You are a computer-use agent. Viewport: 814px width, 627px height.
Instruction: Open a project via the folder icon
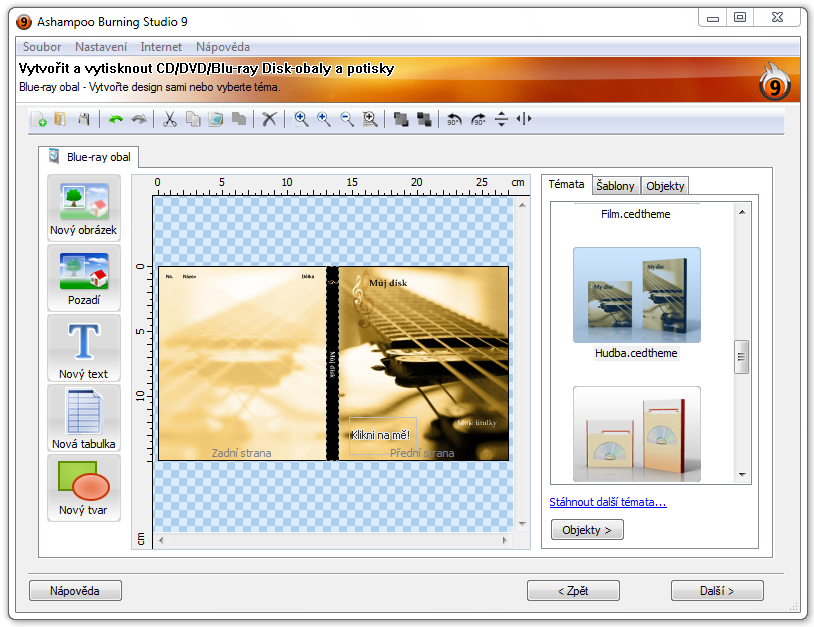tap(61, 119)
